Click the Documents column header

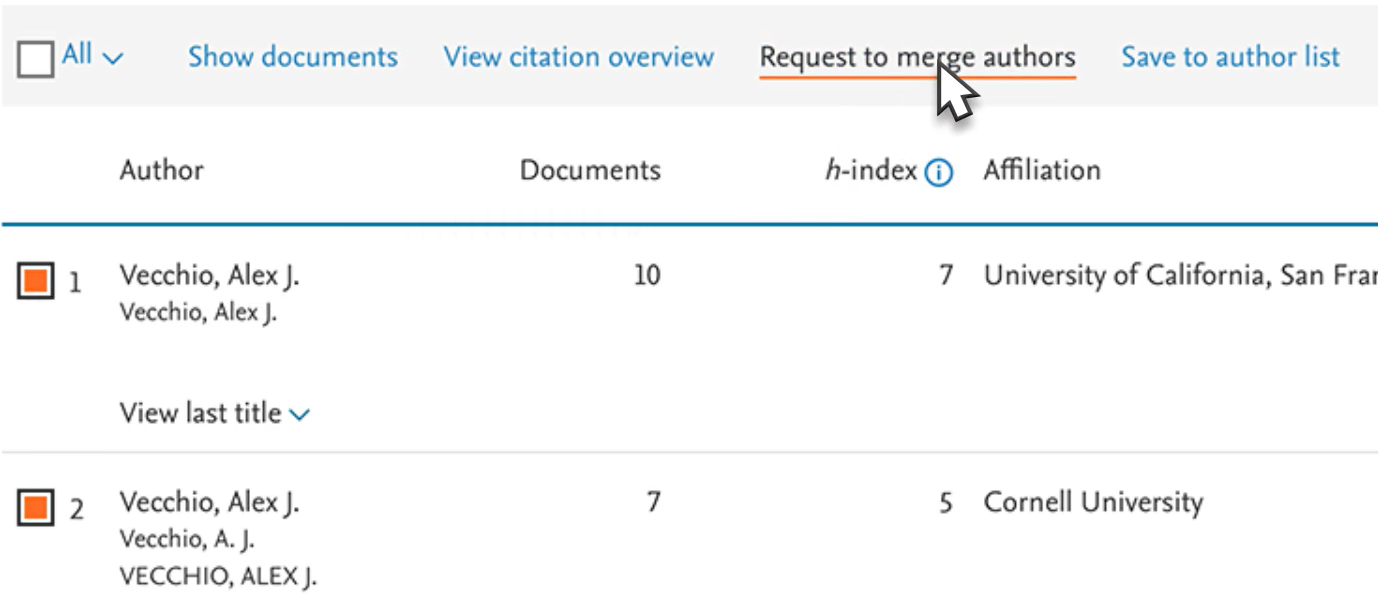(590, 170)
